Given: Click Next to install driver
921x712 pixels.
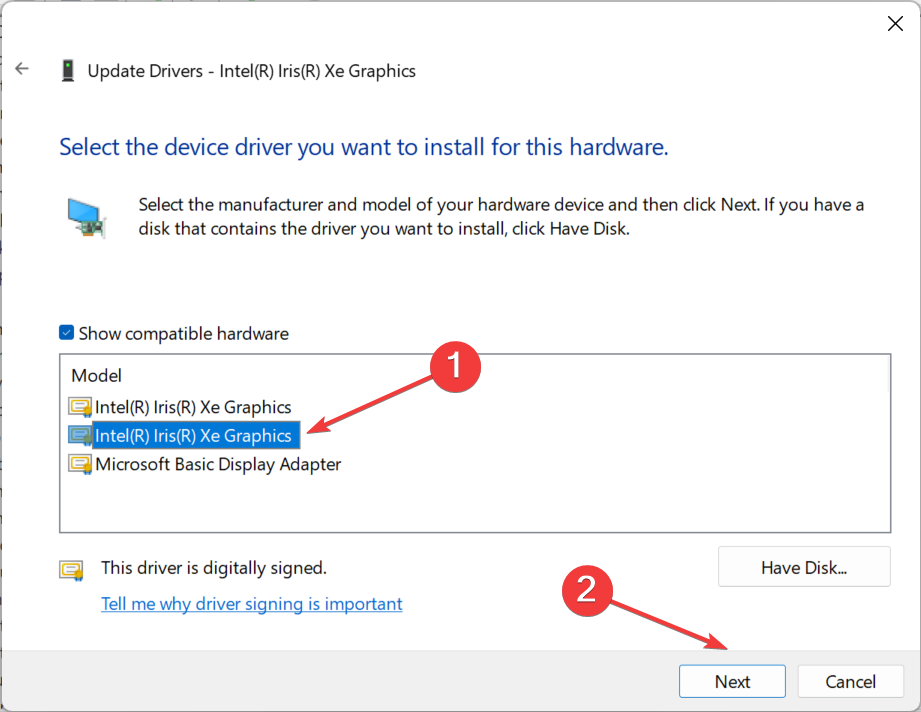Looking at the screenshot, I should click(732, 681).
